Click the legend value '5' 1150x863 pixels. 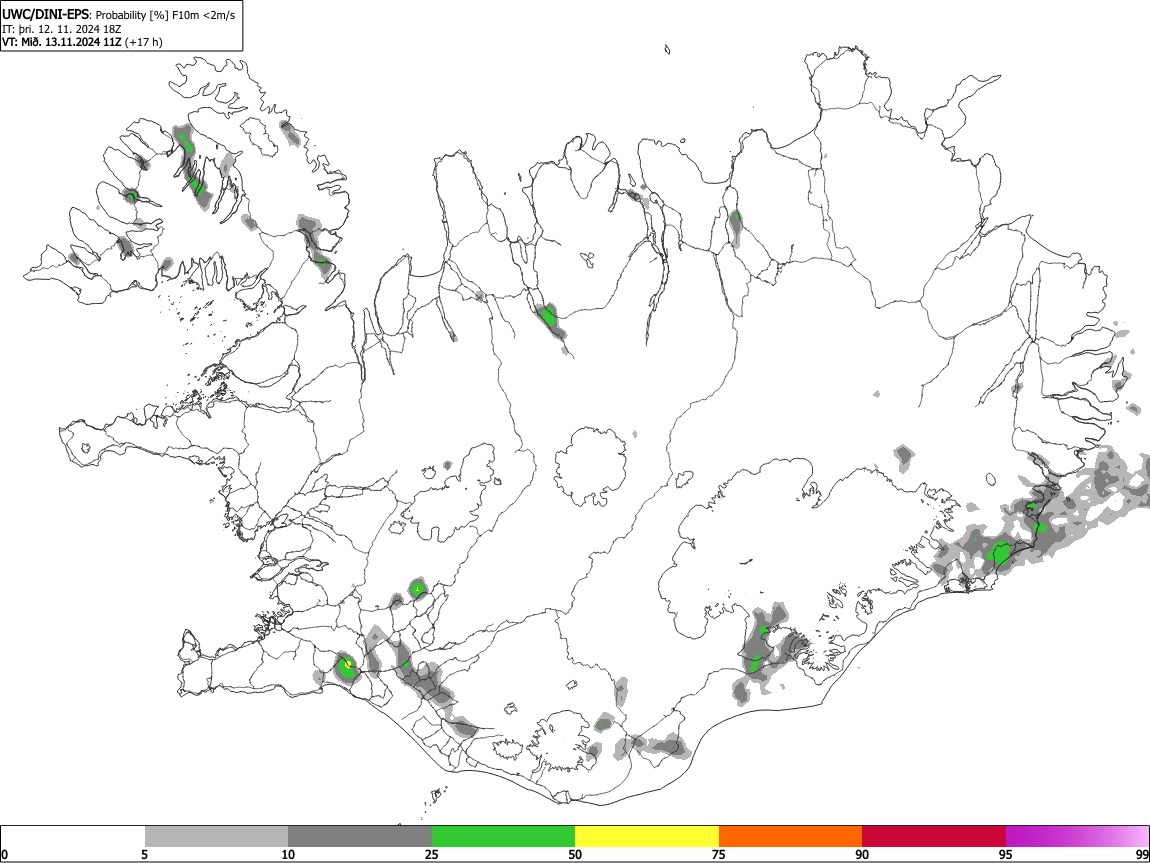(144, 854)
